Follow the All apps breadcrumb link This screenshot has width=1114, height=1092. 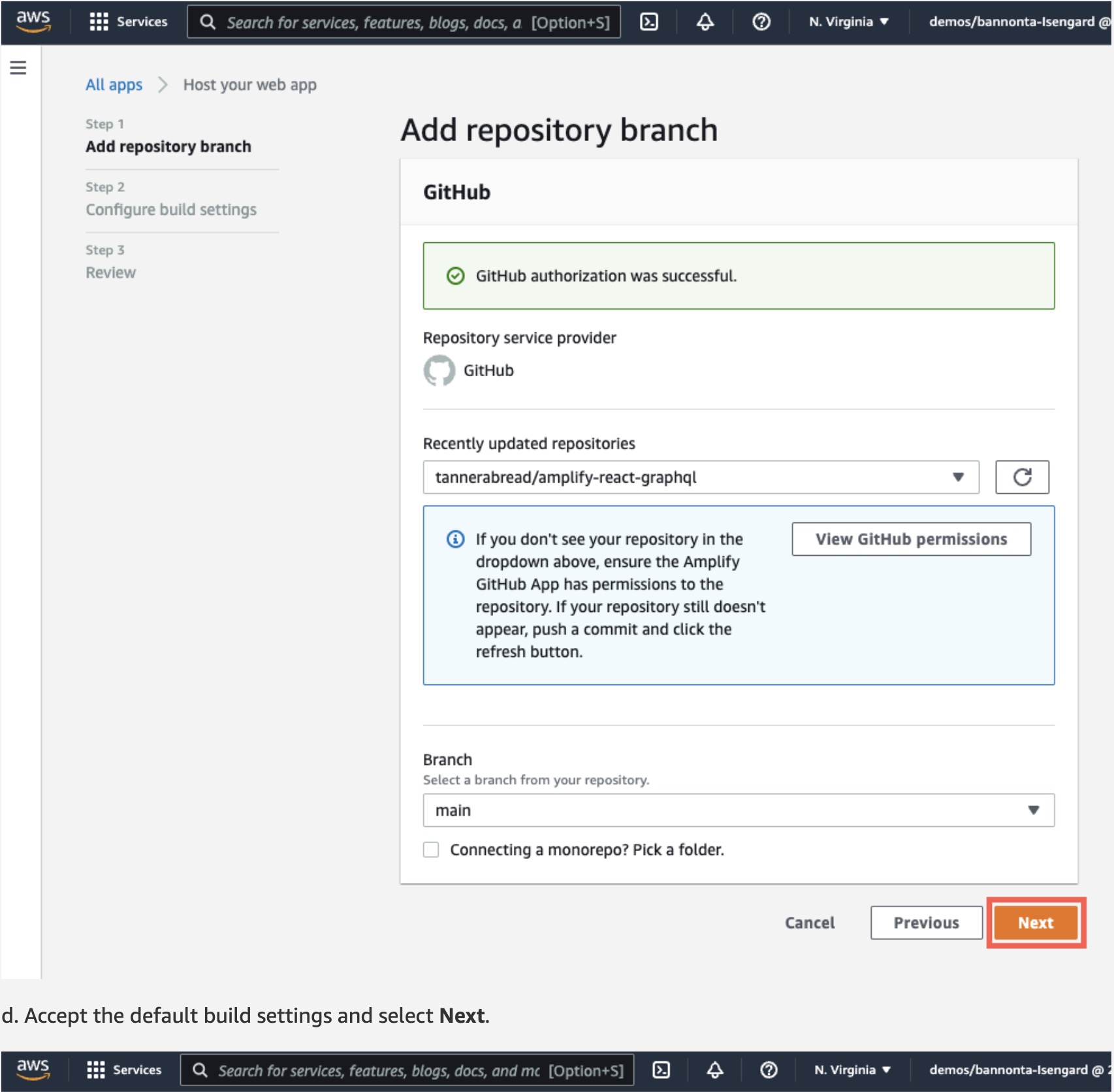[x=114, y=85]
